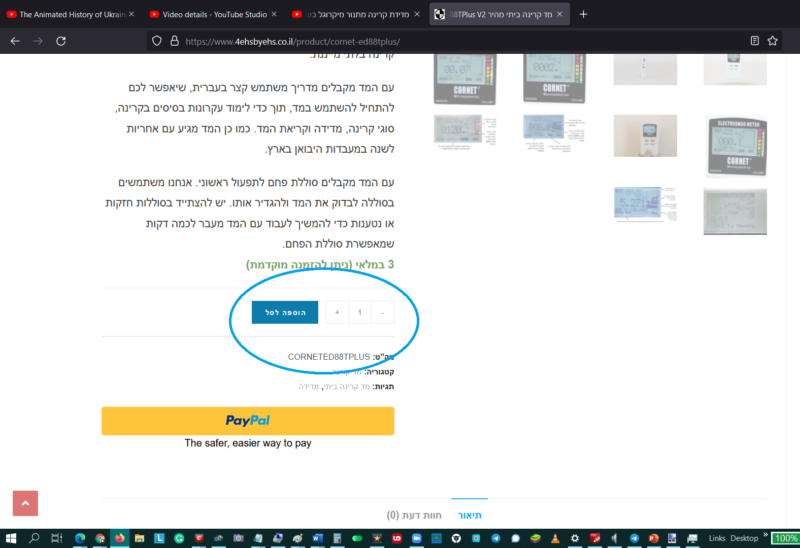Open the camera app taskbar icon
Viewport: 800px width, 548px height.
238,538
